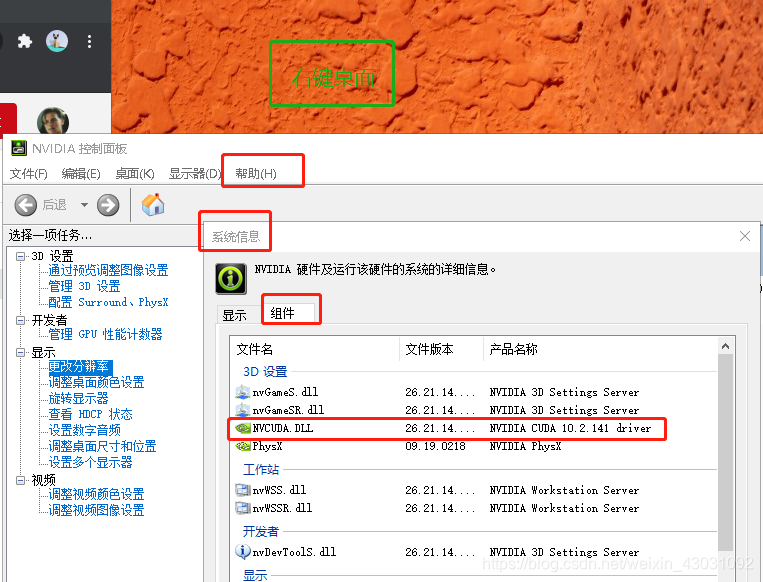Viewport: 763px width, 582px height.
Task: Sort by 文件版本 column header
Action: click(441, 349)
